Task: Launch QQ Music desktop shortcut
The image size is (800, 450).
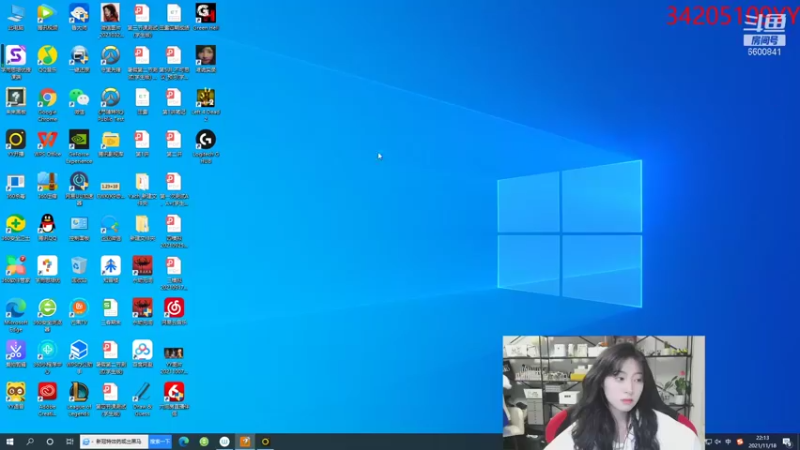Action: click(x=47, y=59)
